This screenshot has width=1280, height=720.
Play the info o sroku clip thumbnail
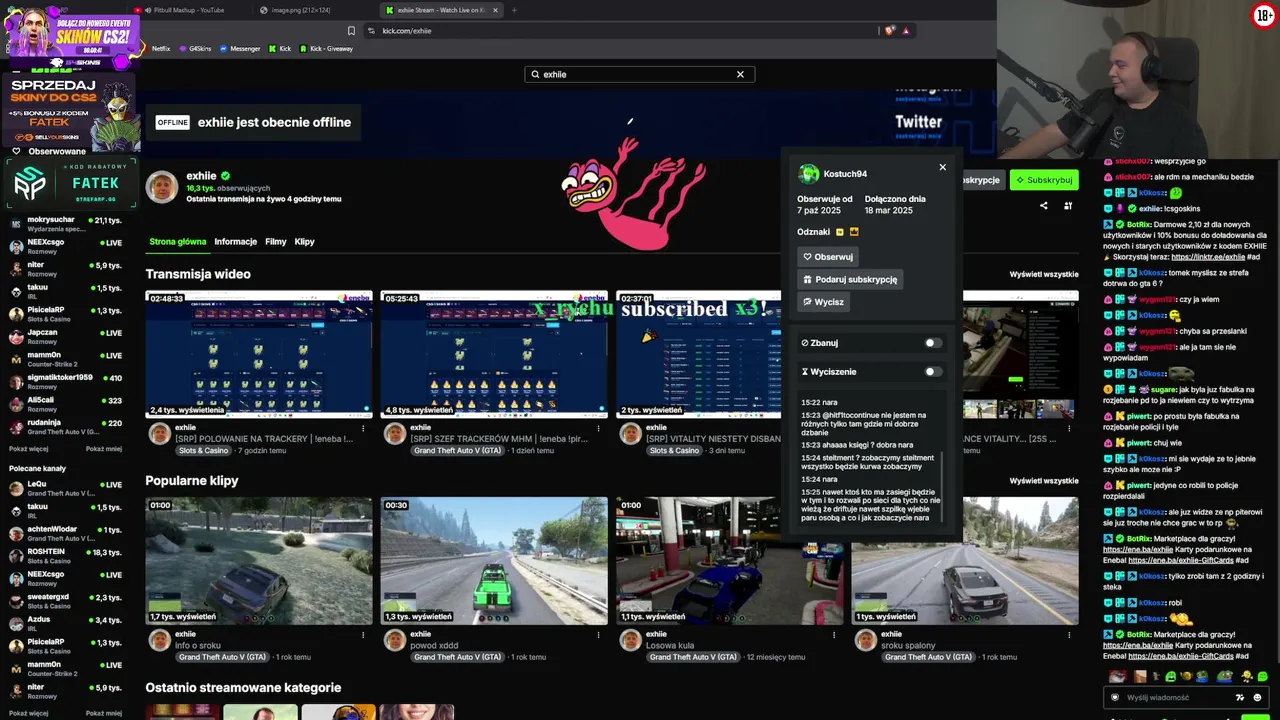[x=259, y=561]
